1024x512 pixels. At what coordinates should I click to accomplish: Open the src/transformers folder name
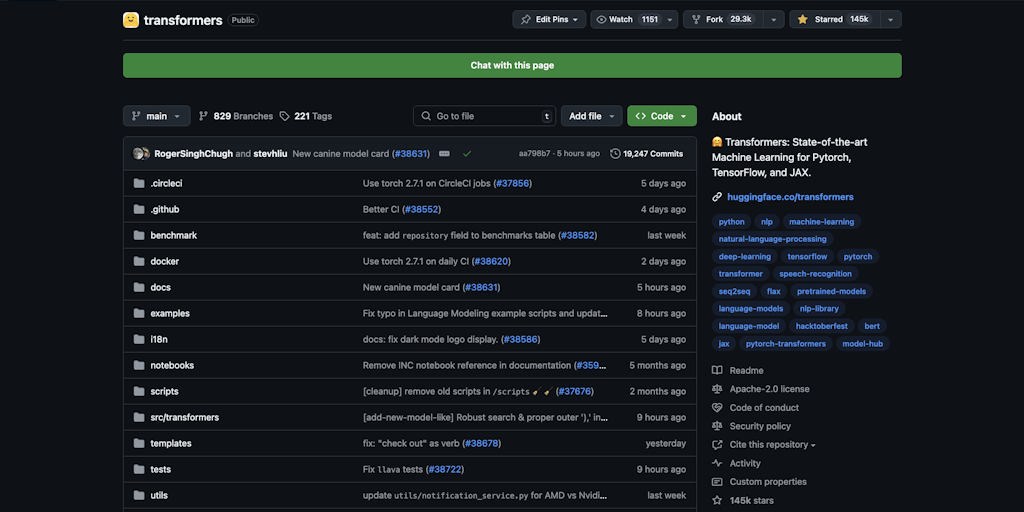(x=185, y=417)
